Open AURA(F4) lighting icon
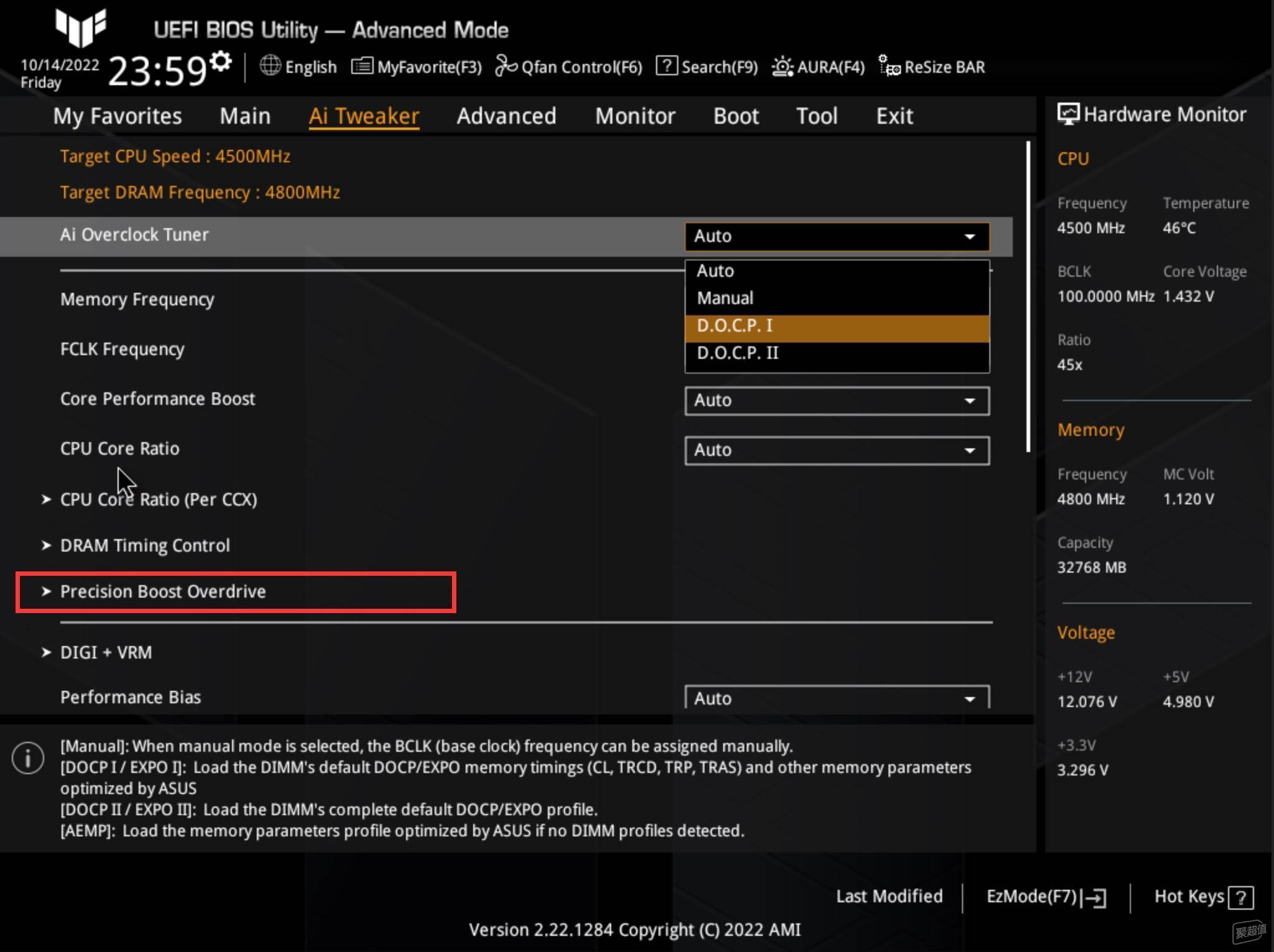 [x=782, y=67]
